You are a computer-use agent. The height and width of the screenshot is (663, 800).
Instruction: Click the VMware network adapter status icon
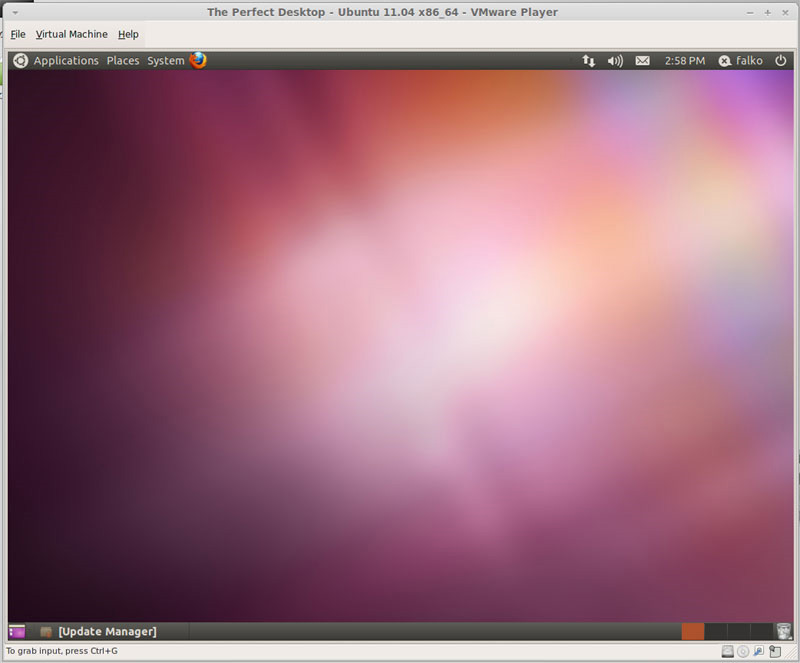pyautogui.click(x=759, y=651)
